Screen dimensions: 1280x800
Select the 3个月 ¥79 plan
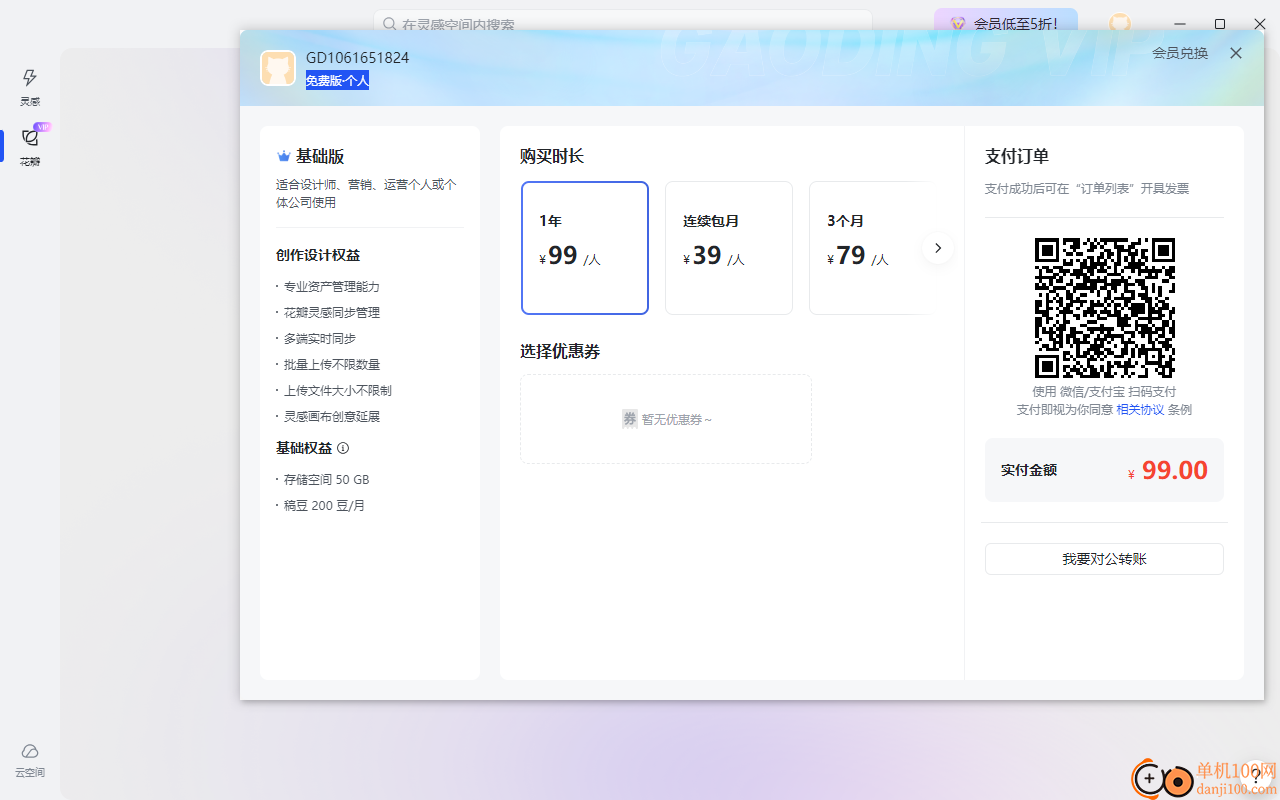pos(868,248)
